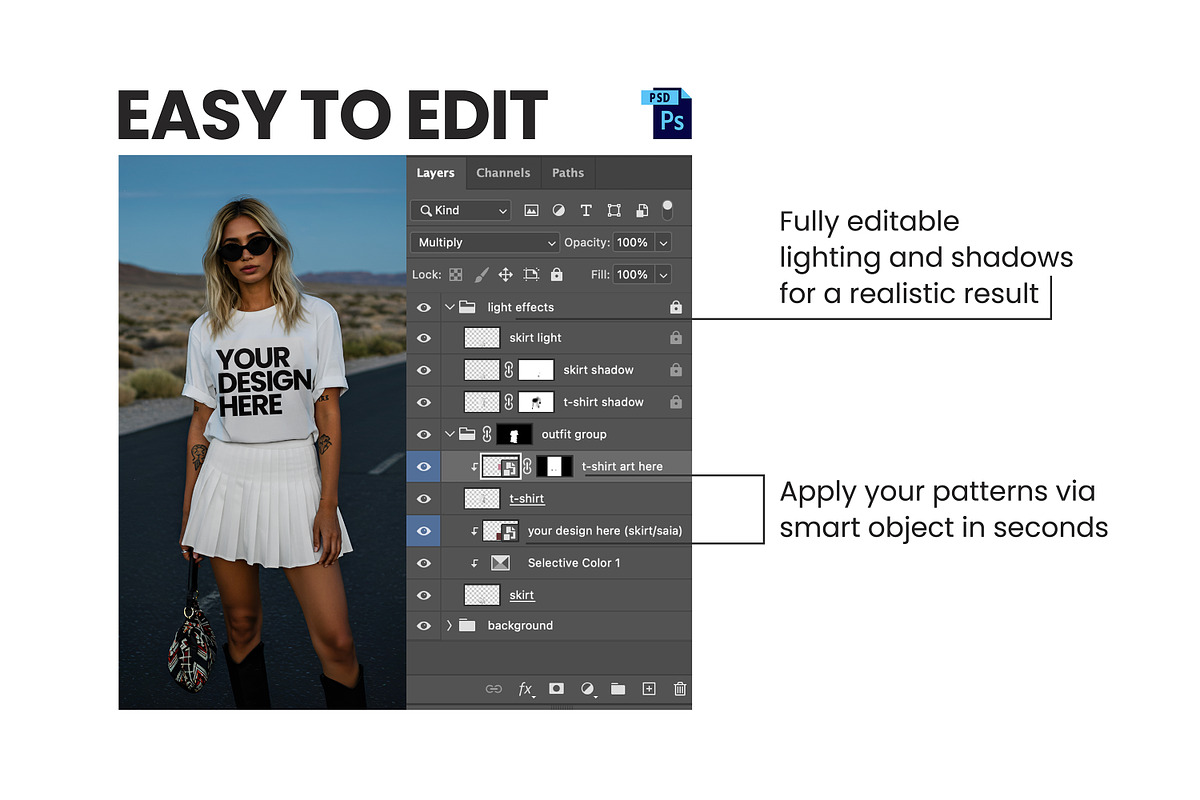Lock image pixels brush icon

click(481, 274)
